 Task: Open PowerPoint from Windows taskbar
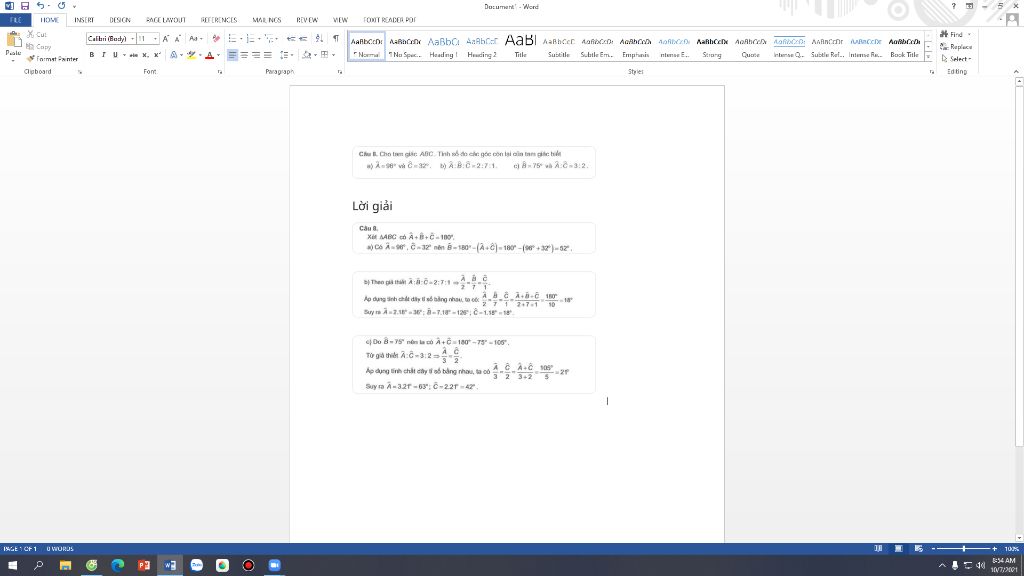[x=144, y=565]
